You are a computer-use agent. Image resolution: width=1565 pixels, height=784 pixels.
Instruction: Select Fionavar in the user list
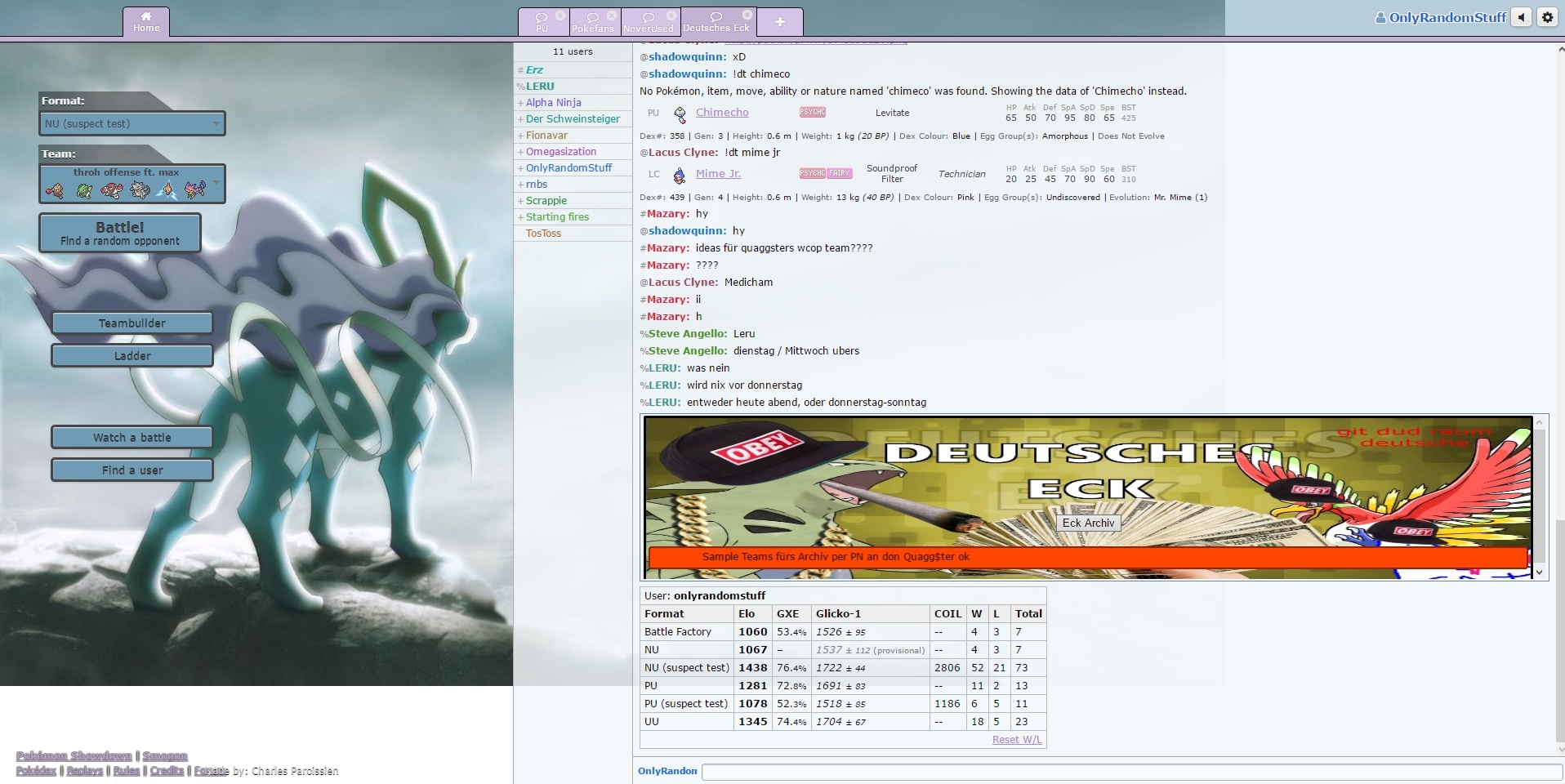pyautogui.click(x=573, y=136)
